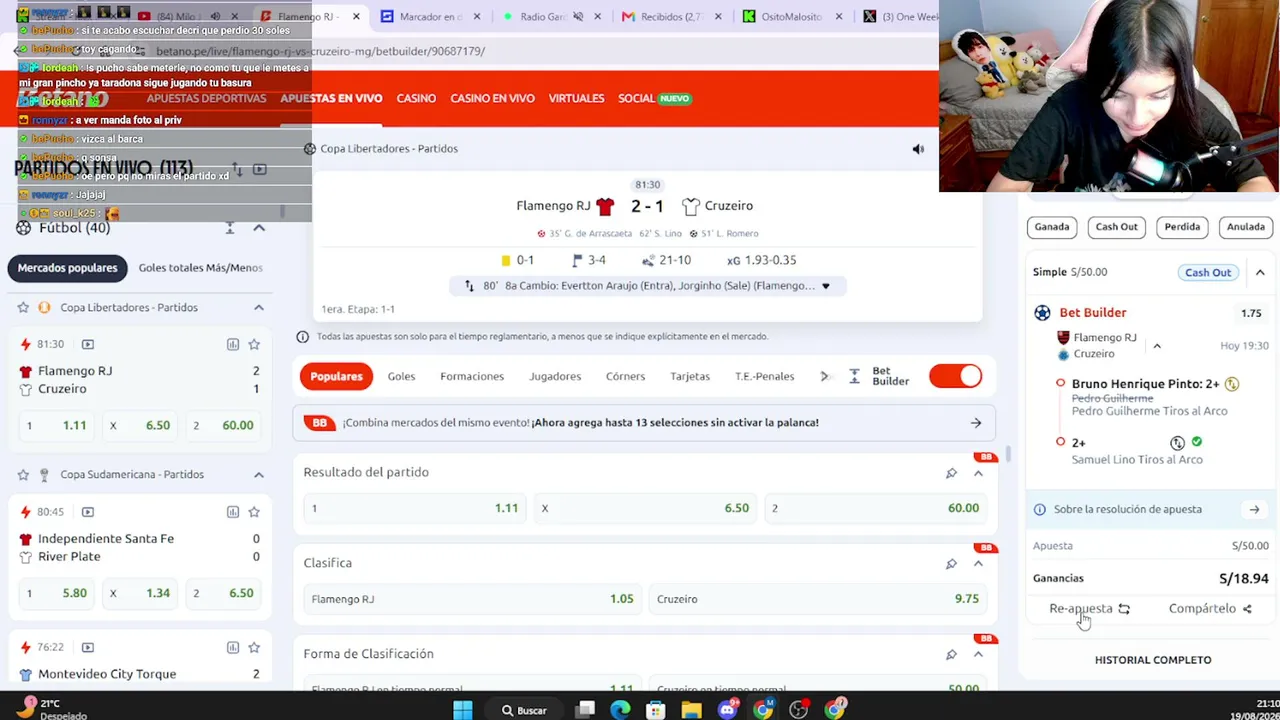Viewport: 1280px width, 720px height.
Task: Select Goles totales Más/Menos filter
Action: (x=200, y=268)
